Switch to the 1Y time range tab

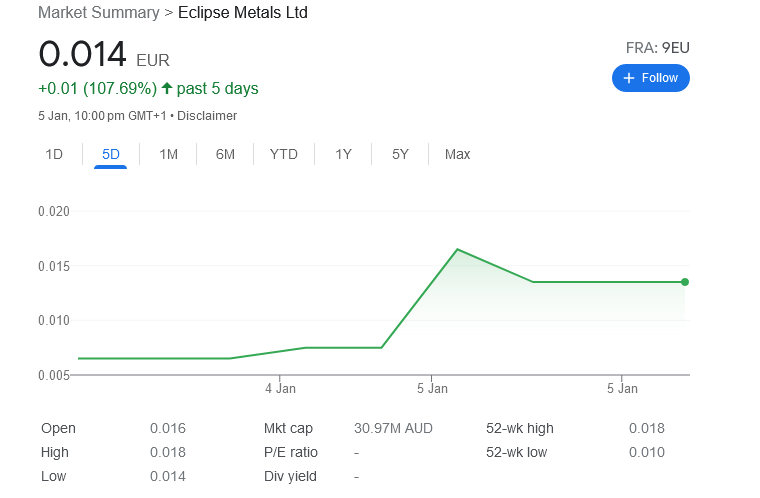tap(343, 154)
